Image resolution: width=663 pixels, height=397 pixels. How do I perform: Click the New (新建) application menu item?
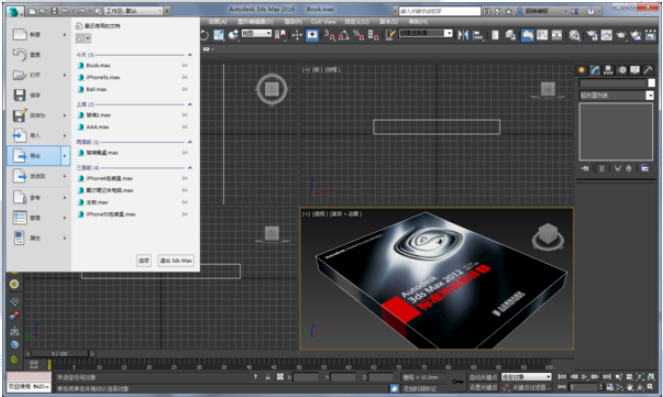click(x=38, y=35)
